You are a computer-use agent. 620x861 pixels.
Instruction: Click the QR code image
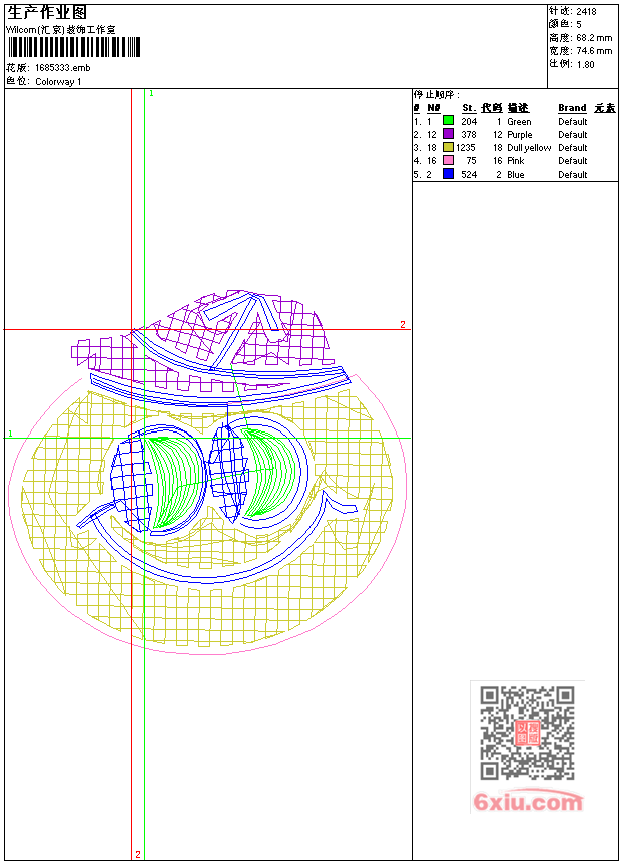527,732
